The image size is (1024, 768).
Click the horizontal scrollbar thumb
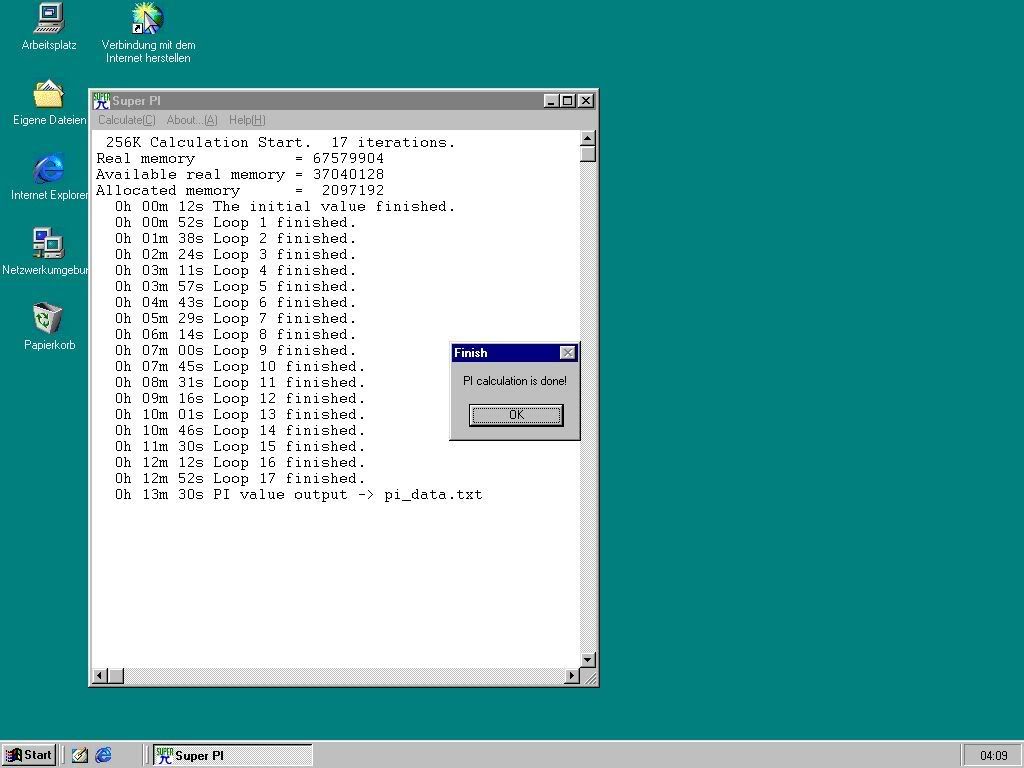(116, 676)
